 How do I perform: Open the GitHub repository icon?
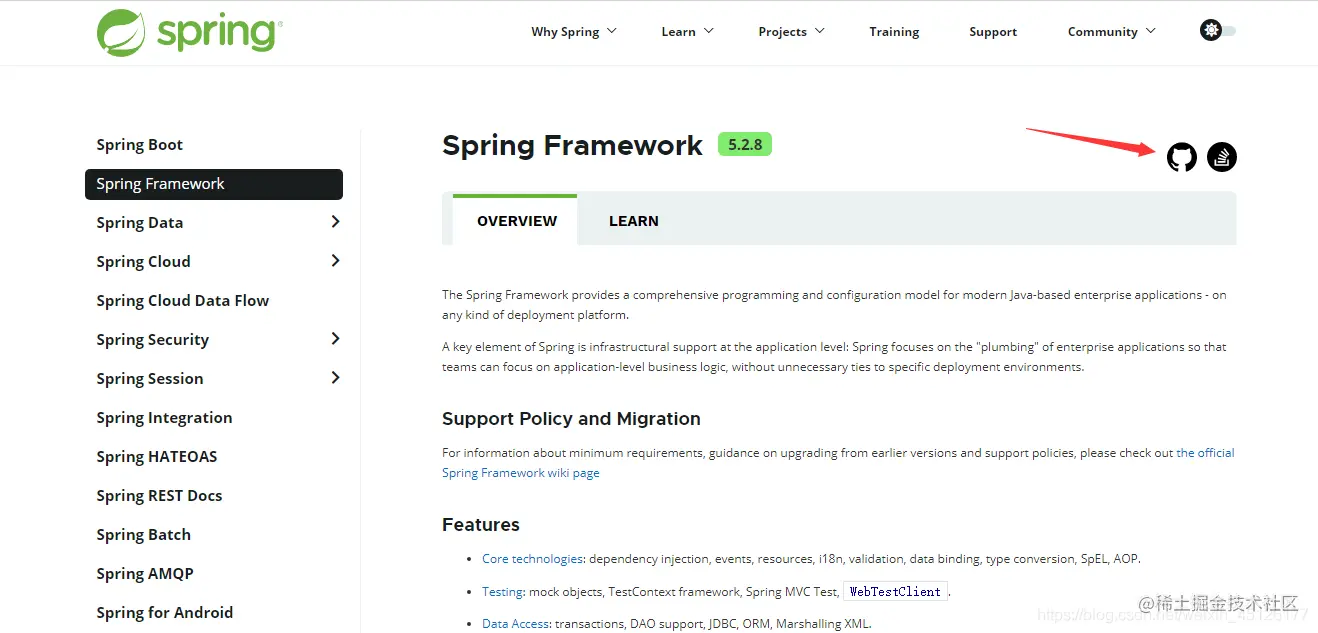click(x=1181, y=157)
